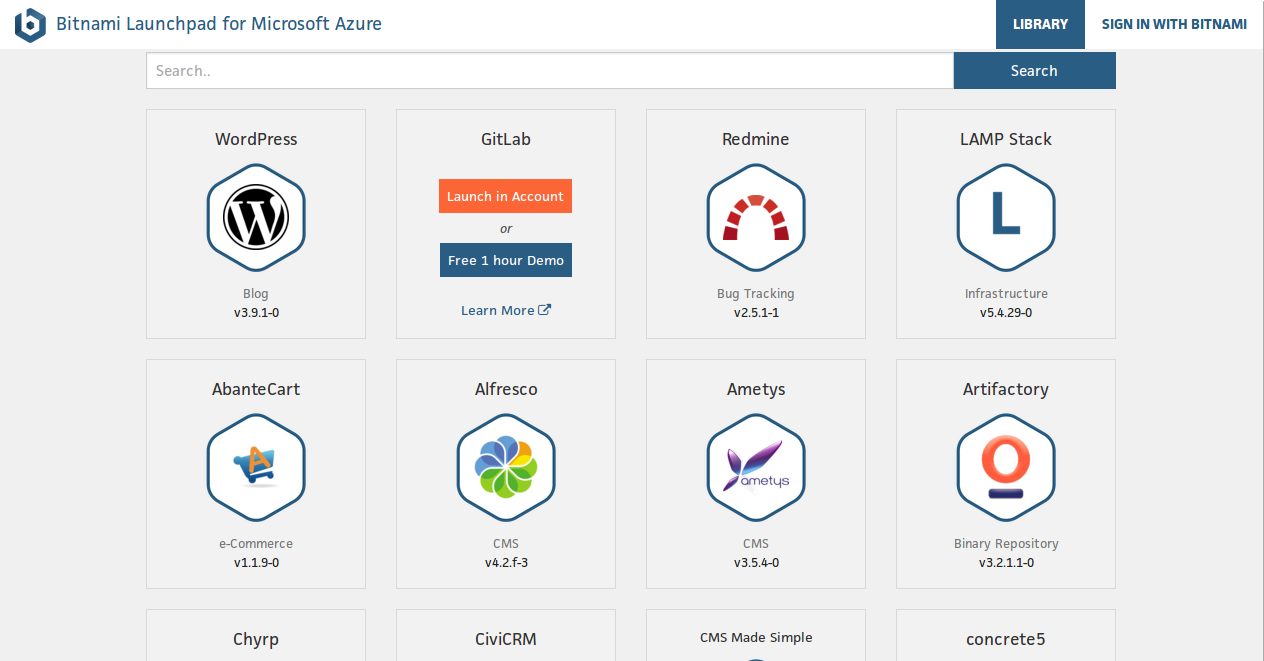This screenshot has height=661, width=1264.
Task: Click the Infrastructure category label
Action: (x=1006, y=294)
